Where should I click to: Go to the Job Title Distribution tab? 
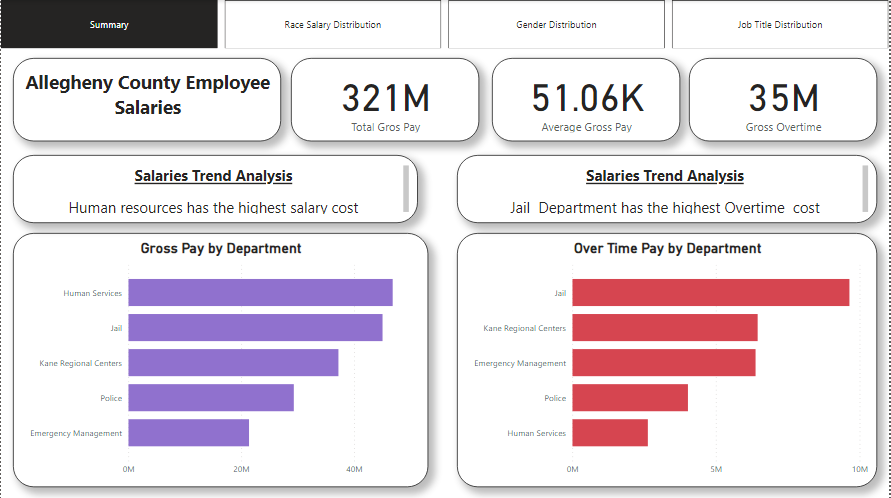(x=780, y=24)
